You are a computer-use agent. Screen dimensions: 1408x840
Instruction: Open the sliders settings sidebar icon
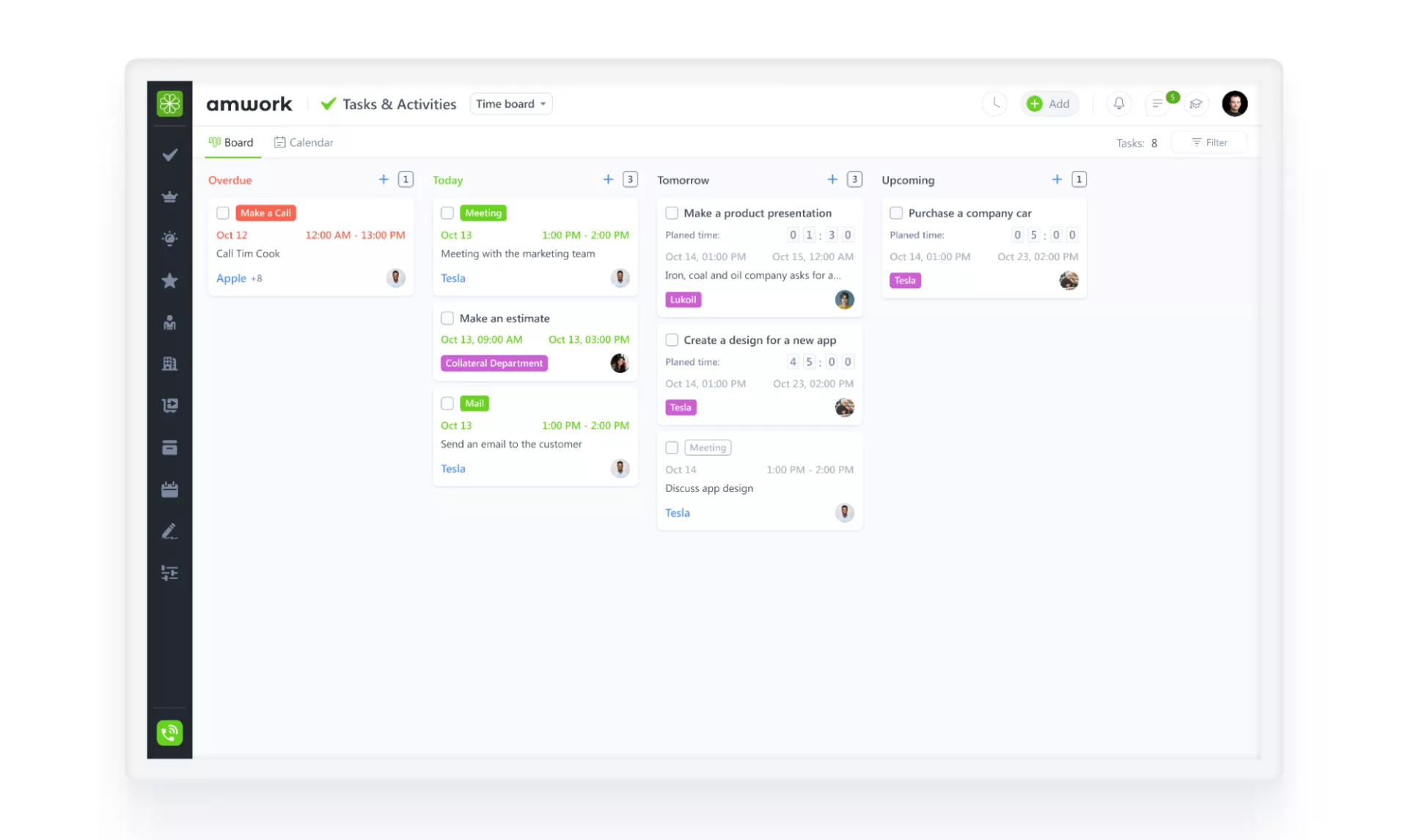[169, 573]
